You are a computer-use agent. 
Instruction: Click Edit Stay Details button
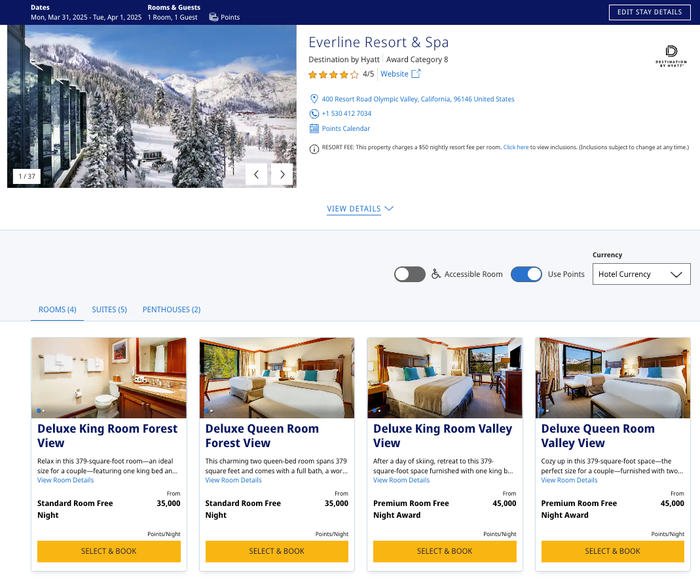coord(650,12)
